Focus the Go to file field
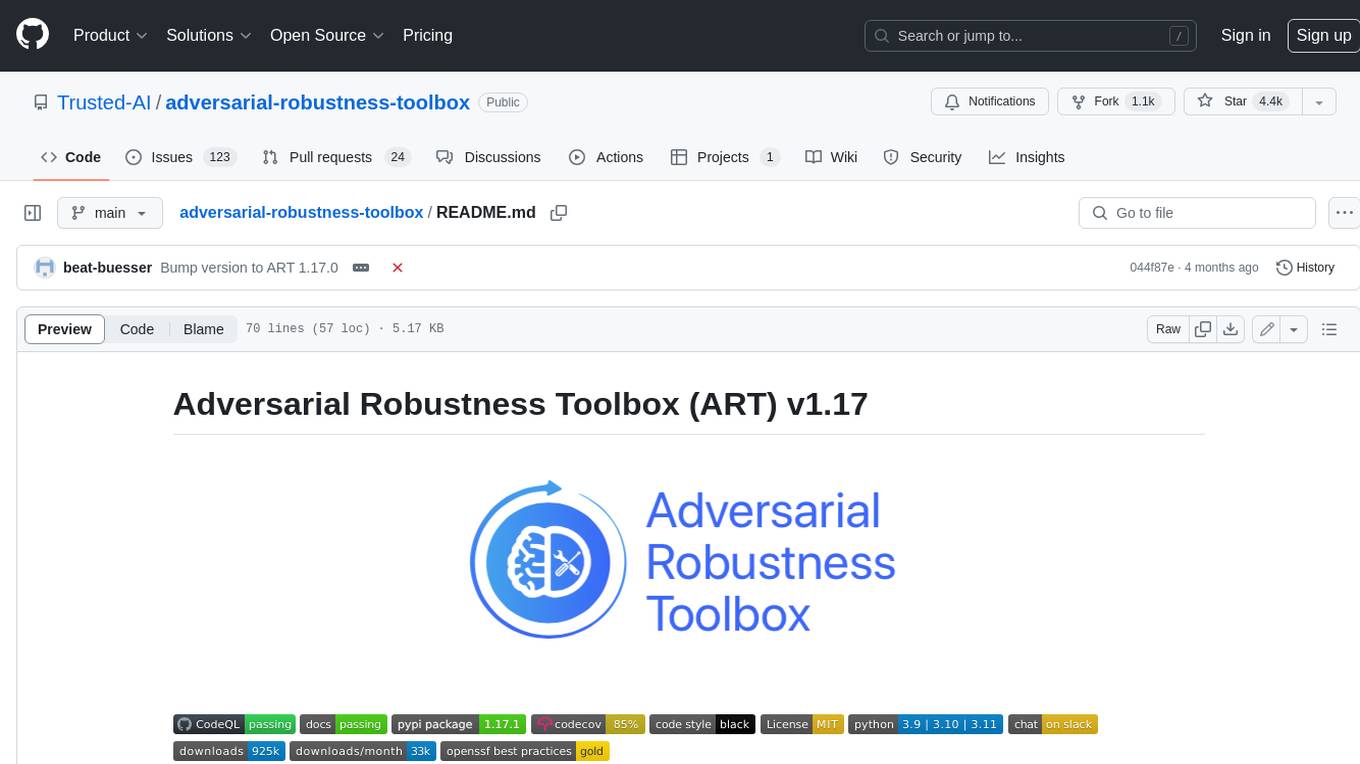 [1197, 213]
